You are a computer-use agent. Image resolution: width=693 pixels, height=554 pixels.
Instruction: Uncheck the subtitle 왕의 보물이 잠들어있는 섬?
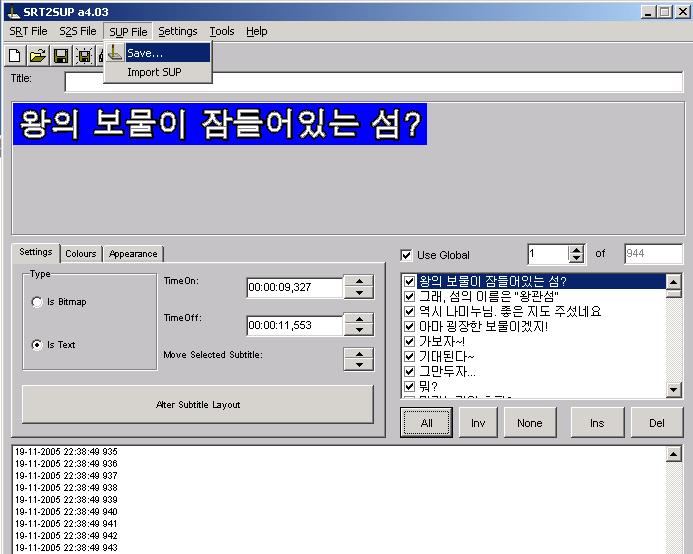pos(409,281)
